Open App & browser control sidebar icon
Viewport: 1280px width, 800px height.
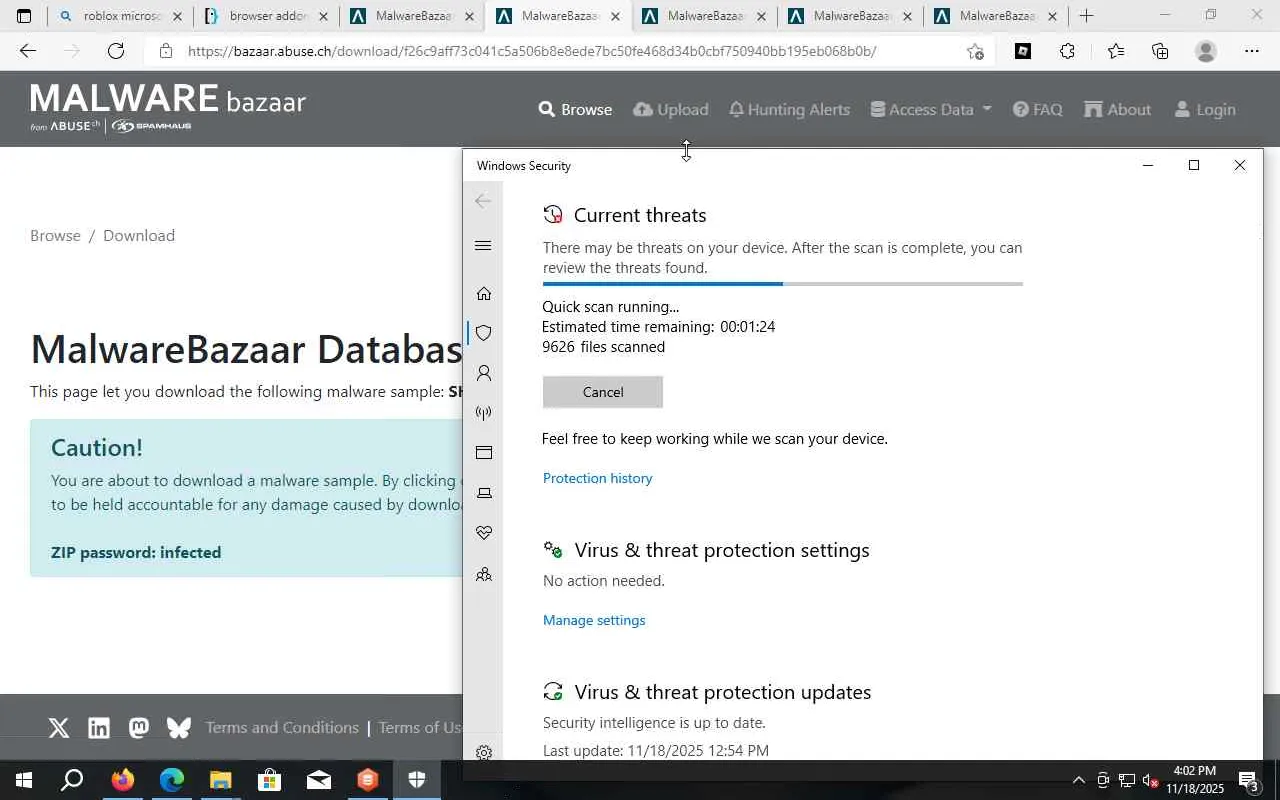(x=484, y=453)
